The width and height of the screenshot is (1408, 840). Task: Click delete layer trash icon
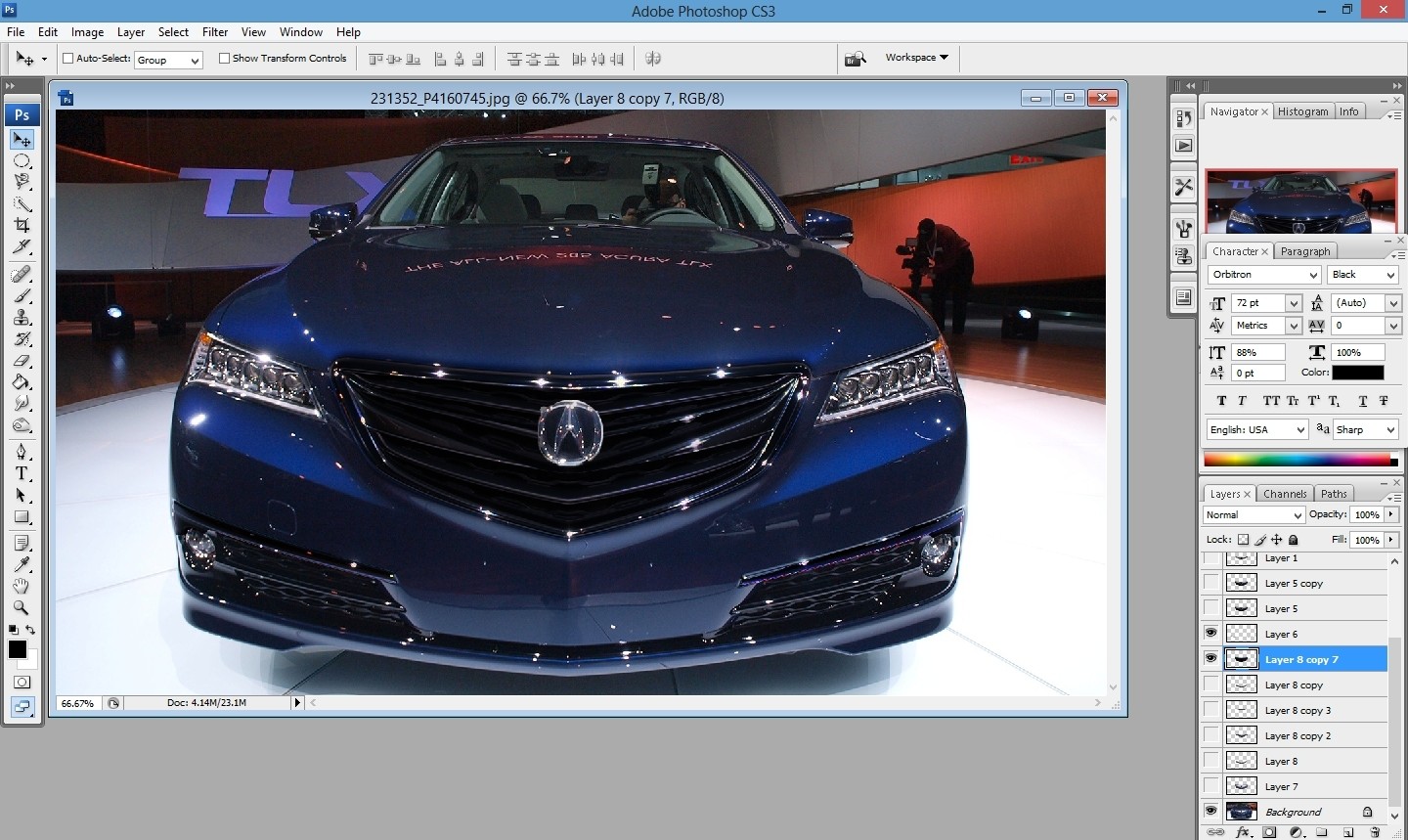click(x=1375, y=832)
